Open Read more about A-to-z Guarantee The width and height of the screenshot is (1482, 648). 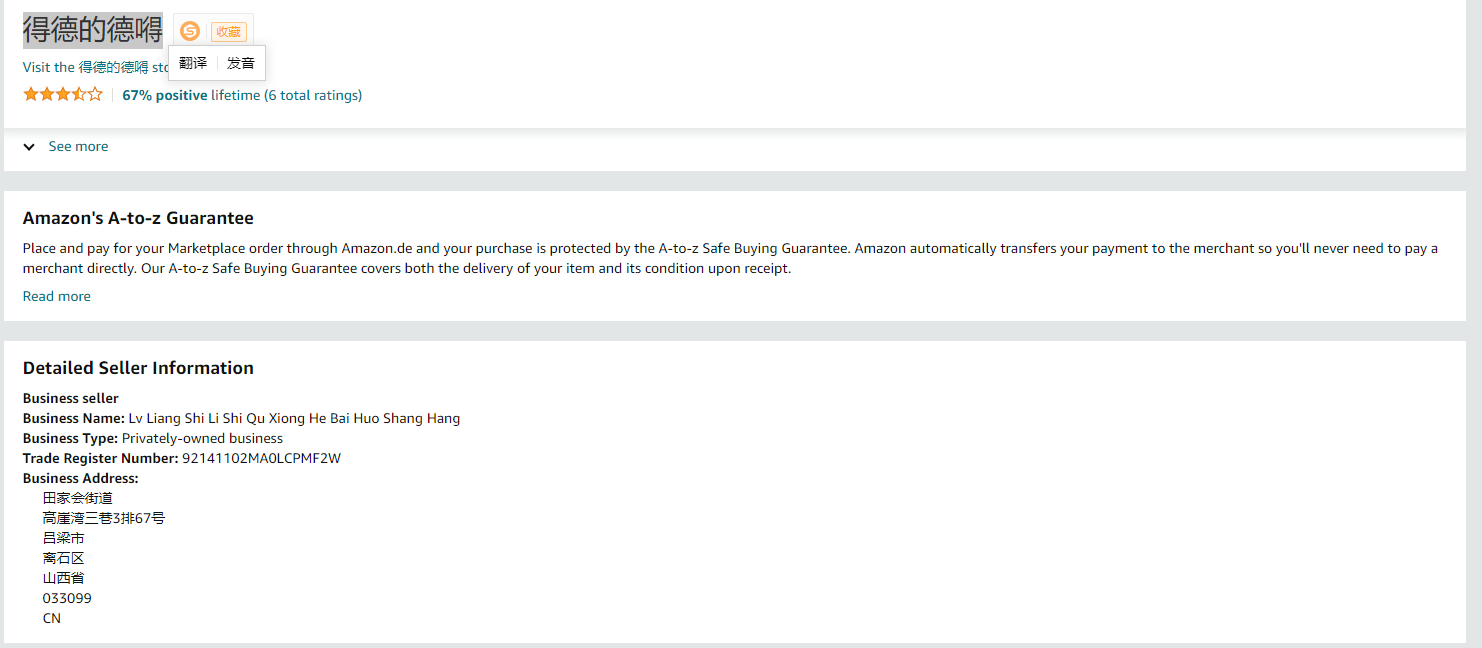click(x=57, y=296)
